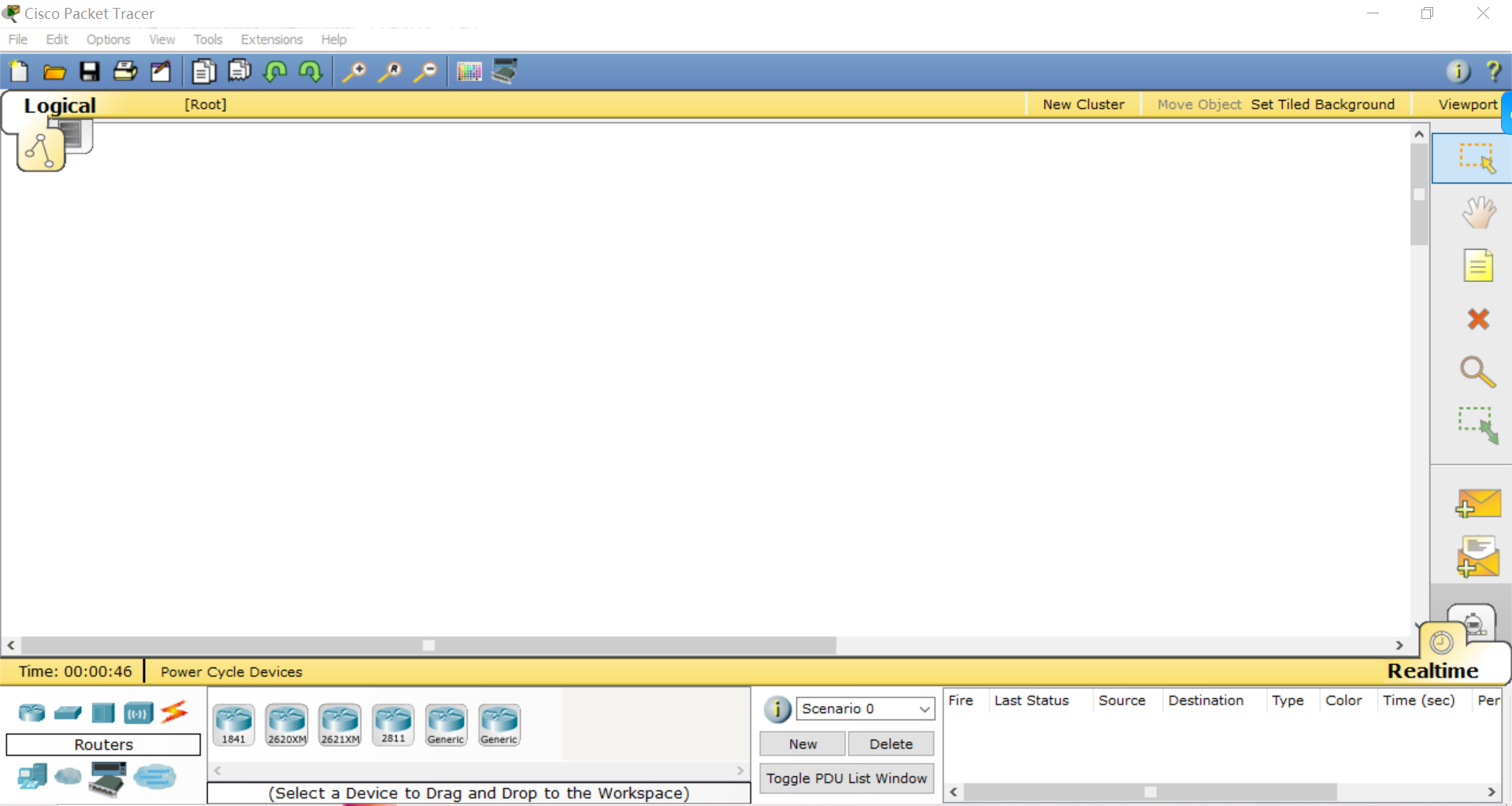The image size is (1512, 806).
Task: Expand the Scenario 0 dropdown
Action: click(x=865, y=708)
